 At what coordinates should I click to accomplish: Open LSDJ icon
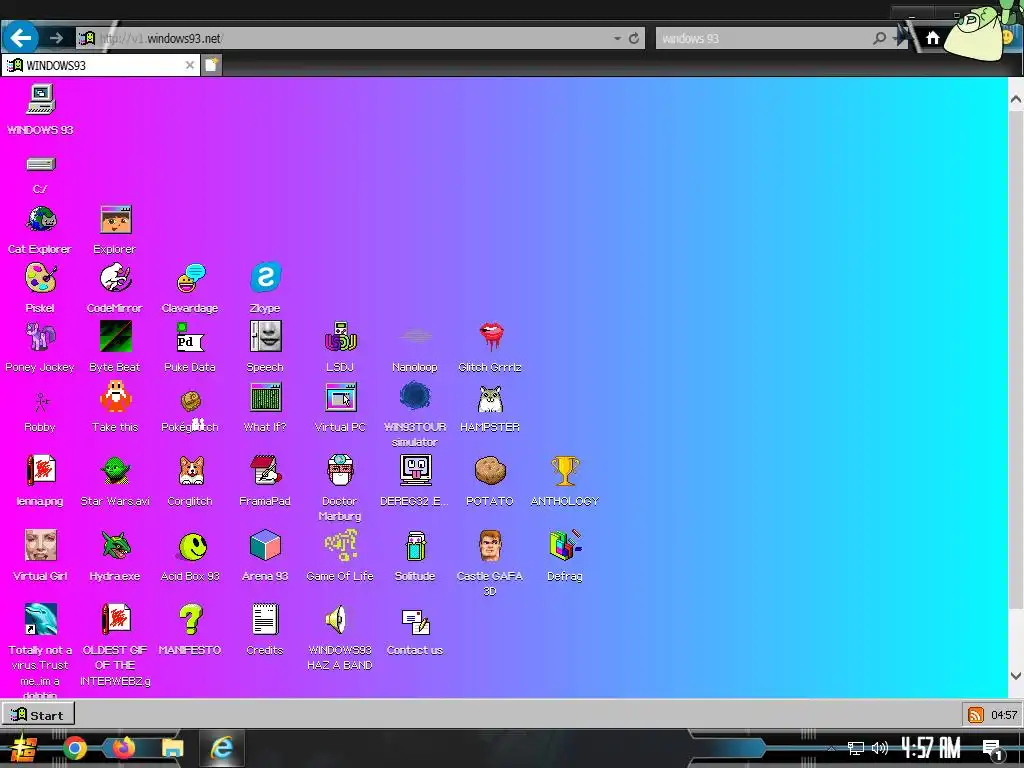(340, 338)
